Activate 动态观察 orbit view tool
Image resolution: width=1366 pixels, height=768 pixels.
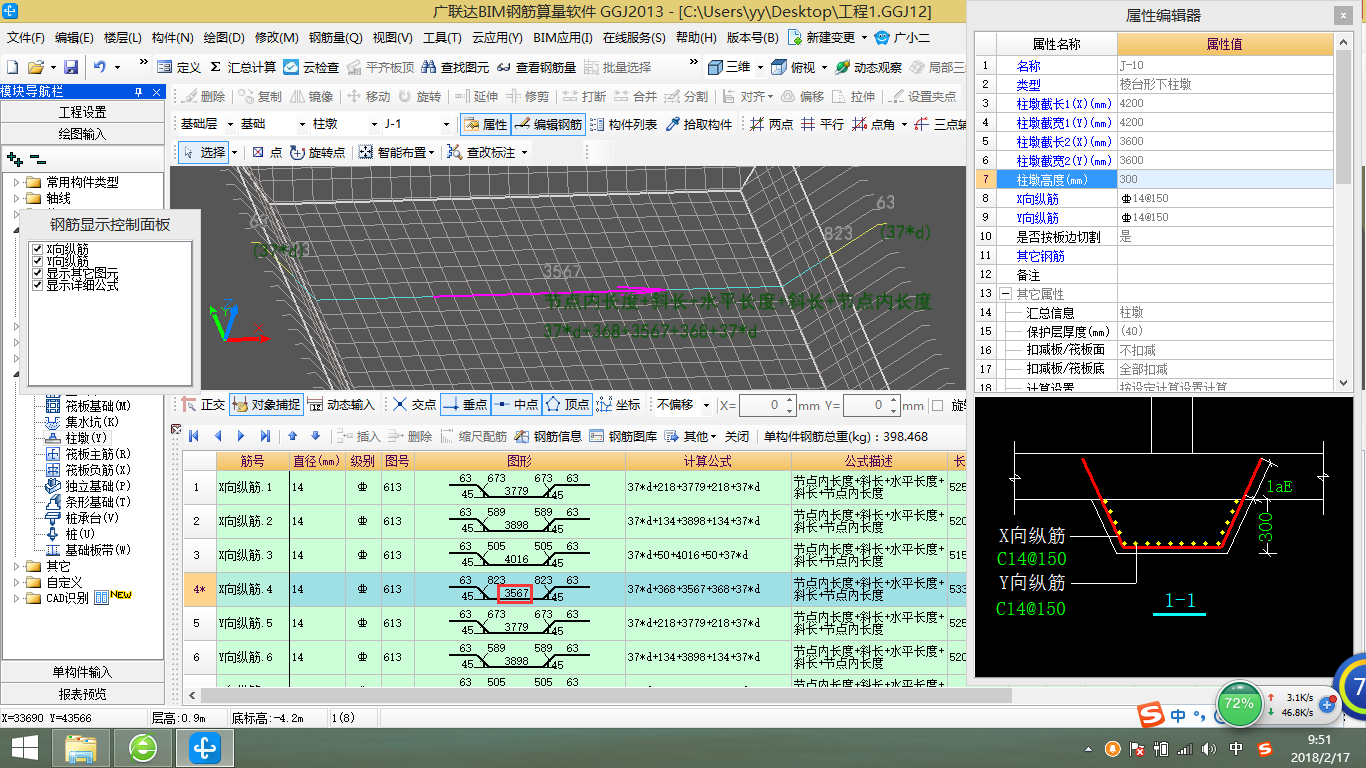(x=868, y=67)
